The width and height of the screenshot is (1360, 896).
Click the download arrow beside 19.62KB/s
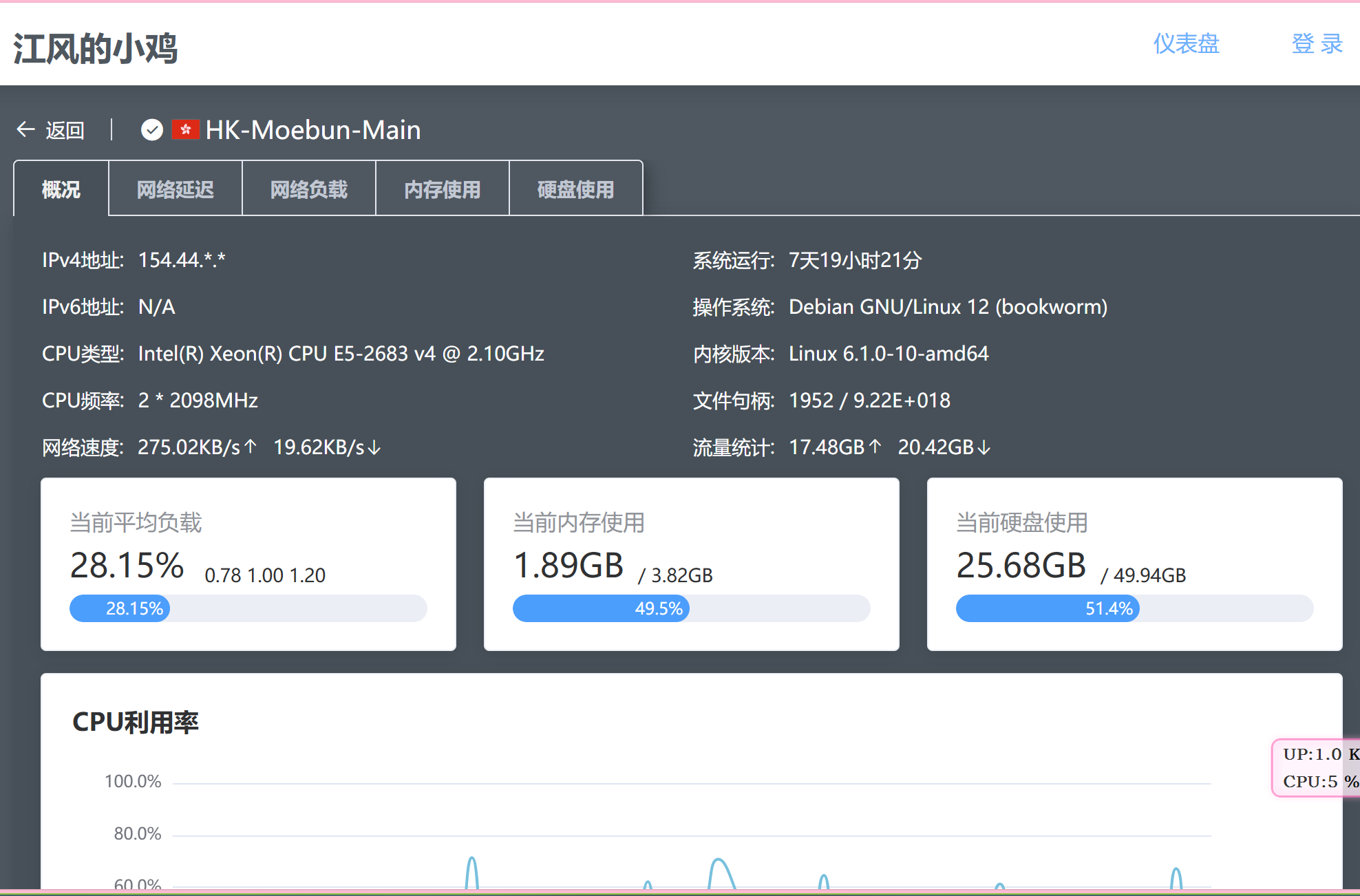[374, 447]
